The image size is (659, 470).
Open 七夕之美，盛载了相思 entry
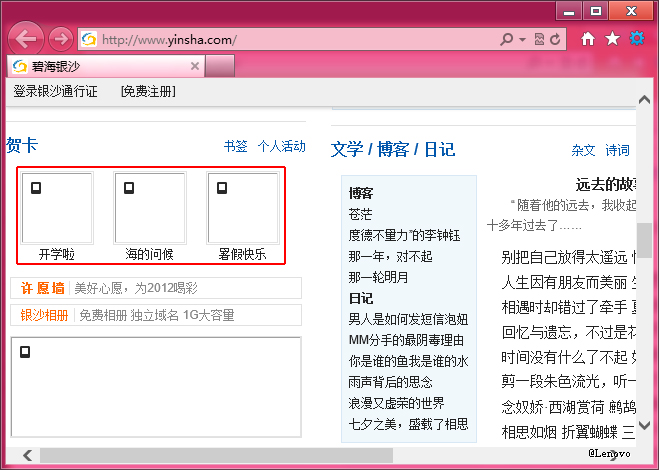pyautogui.click(x=408, y=424)
